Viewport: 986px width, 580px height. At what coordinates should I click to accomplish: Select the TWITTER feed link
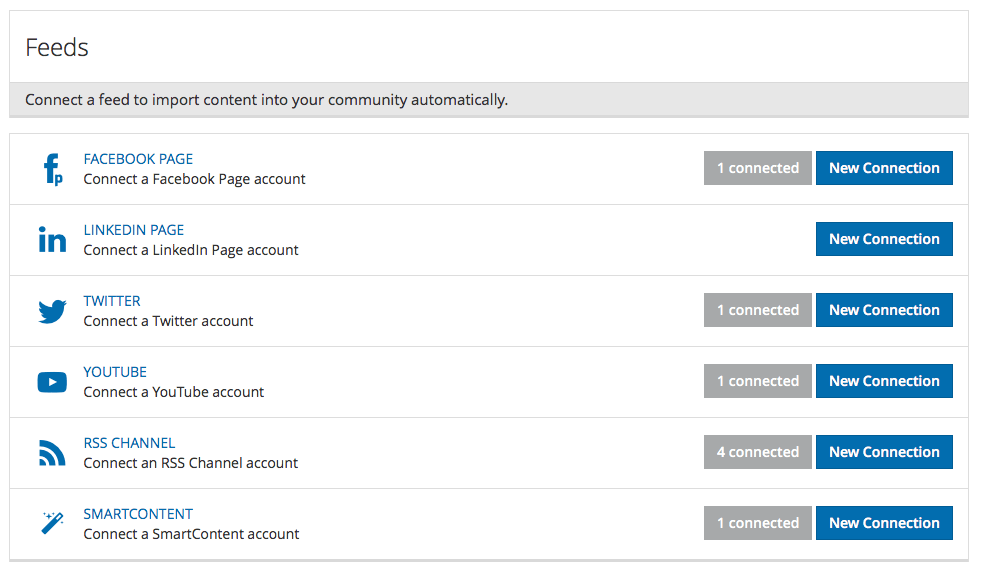[112, 301]
